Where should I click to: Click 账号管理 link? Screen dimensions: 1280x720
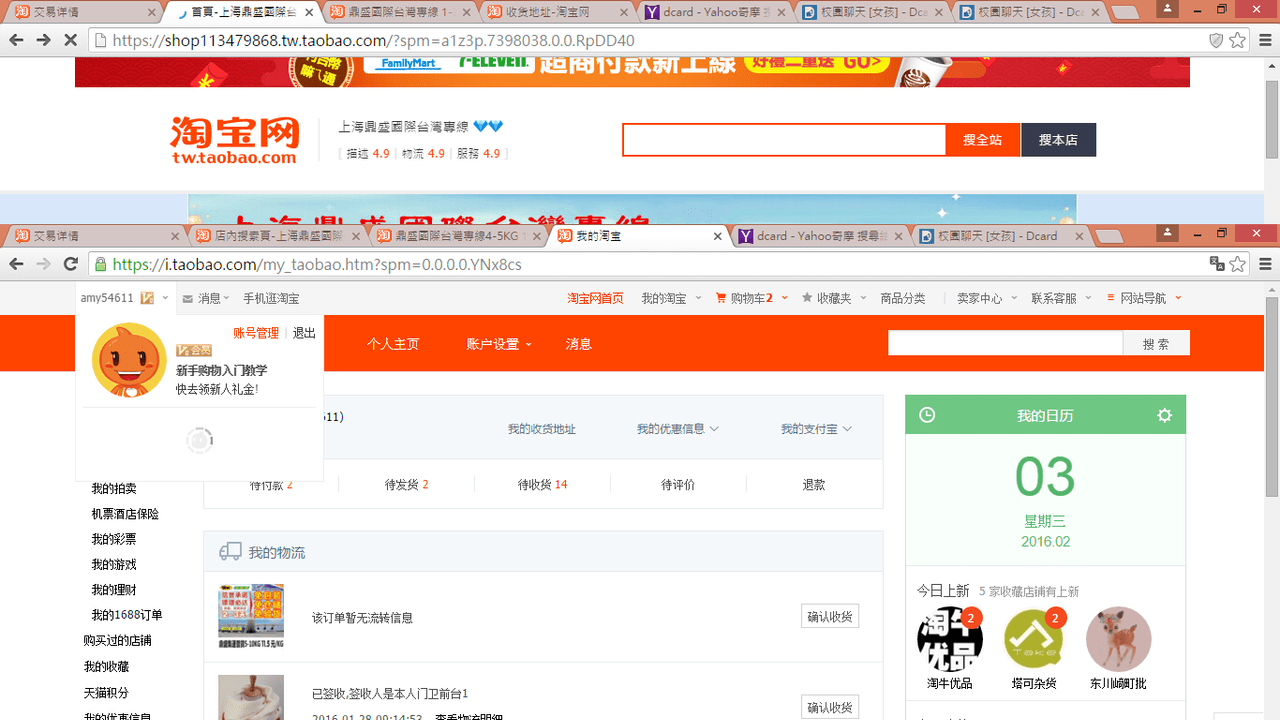256,333
